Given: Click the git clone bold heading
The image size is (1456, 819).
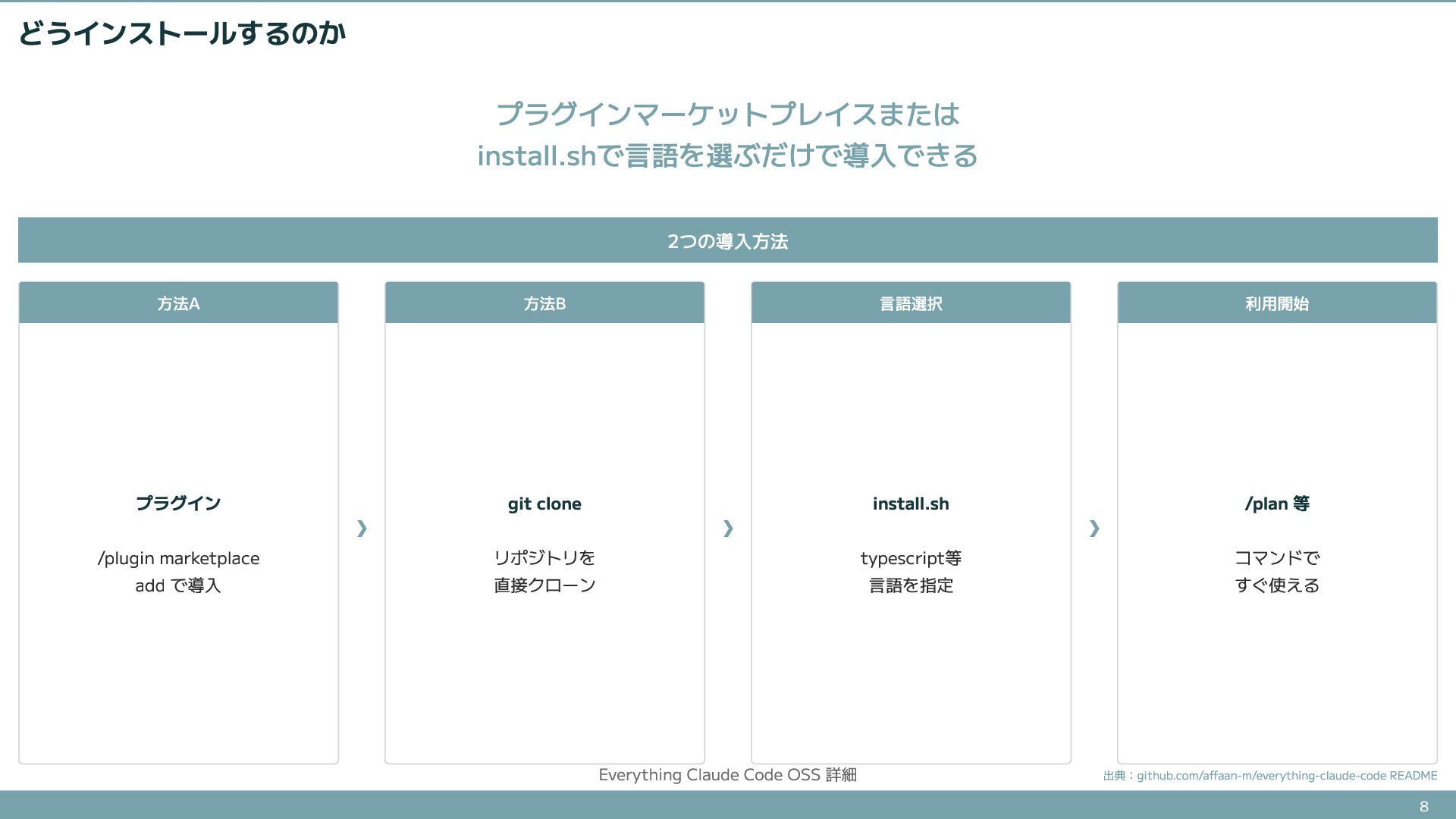Looking at the screenshot, I should click(544, 504).
